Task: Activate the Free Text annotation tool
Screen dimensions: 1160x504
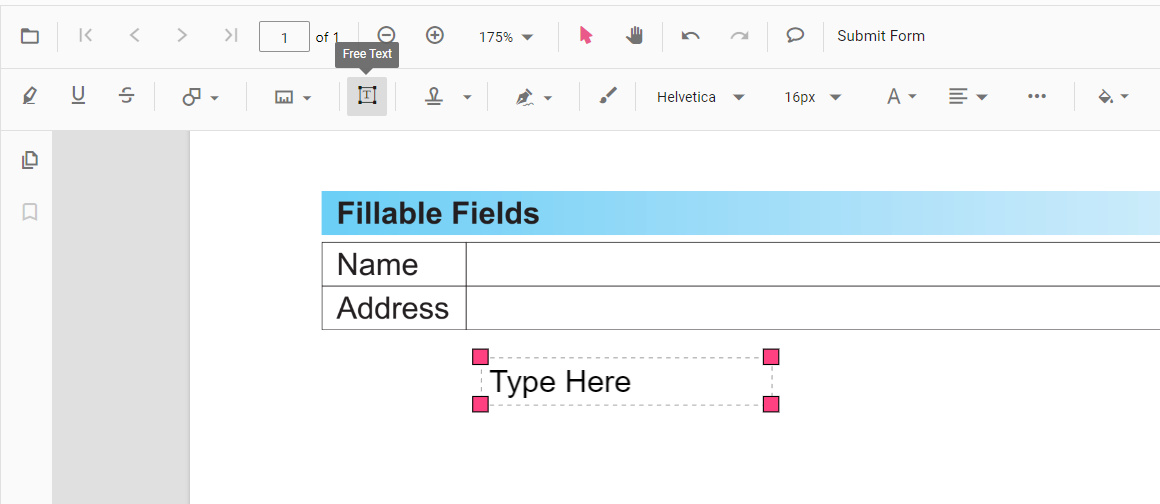Action: pos(367,96)
